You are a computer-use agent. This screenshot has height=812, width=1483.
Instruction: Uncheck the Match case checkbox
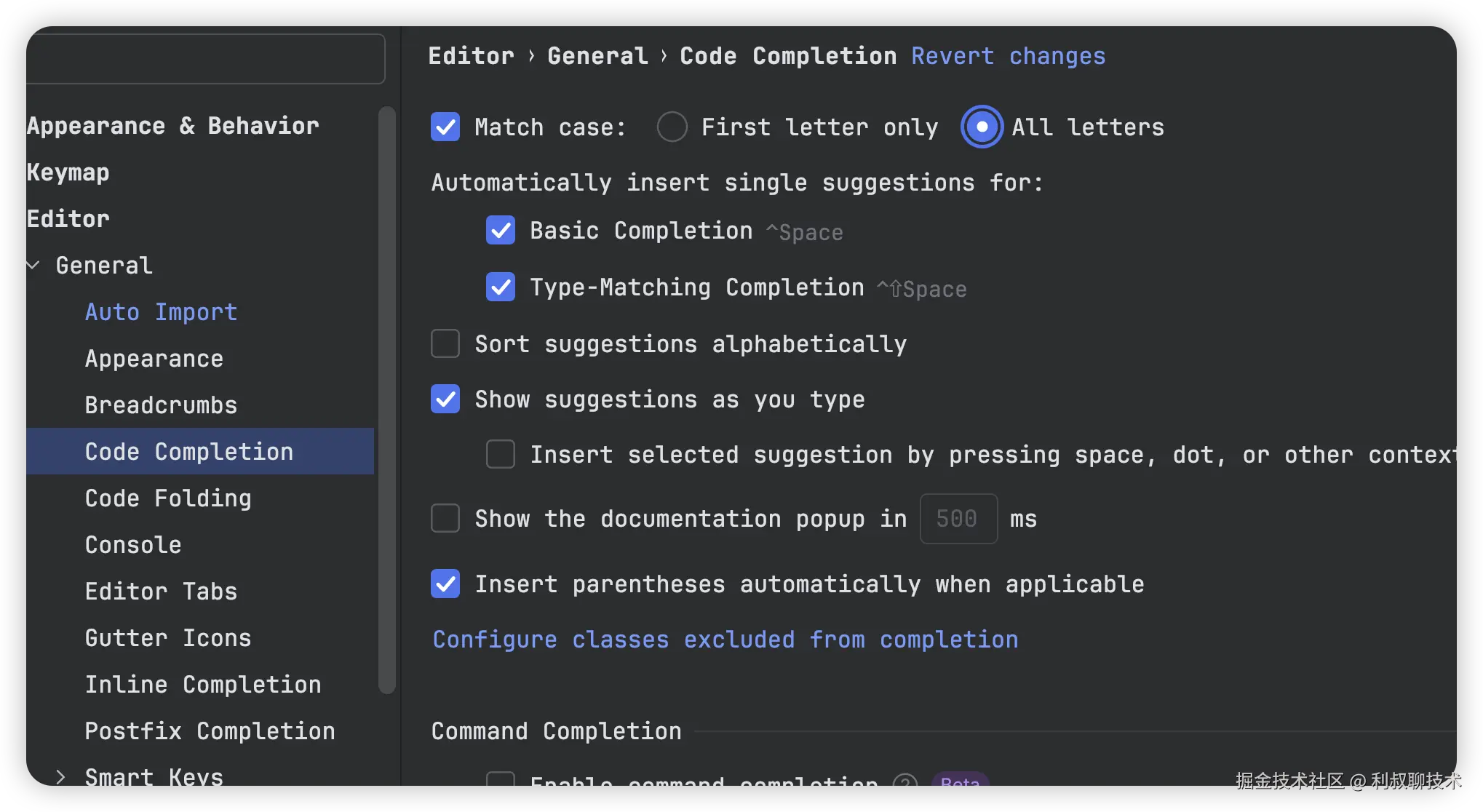[x=445, y=127]
